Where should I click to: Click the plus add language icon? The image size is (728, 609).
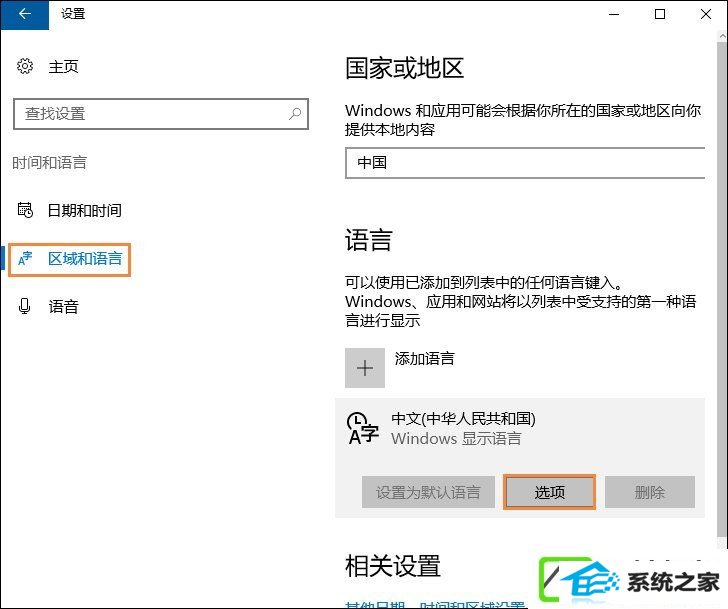tap(365, 368)
